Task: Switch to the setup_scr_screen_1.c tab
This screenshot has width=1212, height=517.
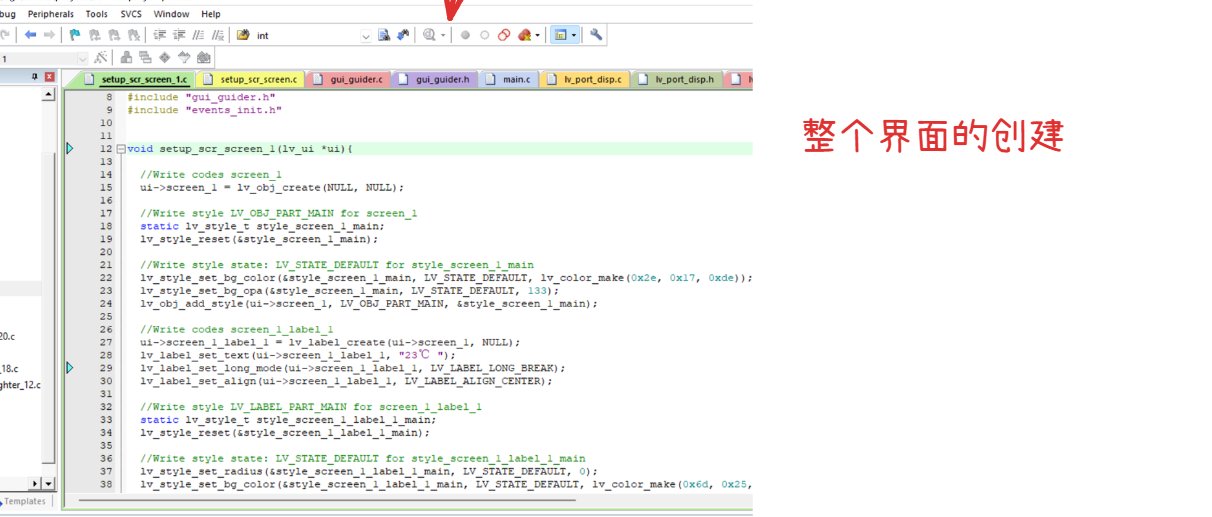Action: (x=137, y=79)
